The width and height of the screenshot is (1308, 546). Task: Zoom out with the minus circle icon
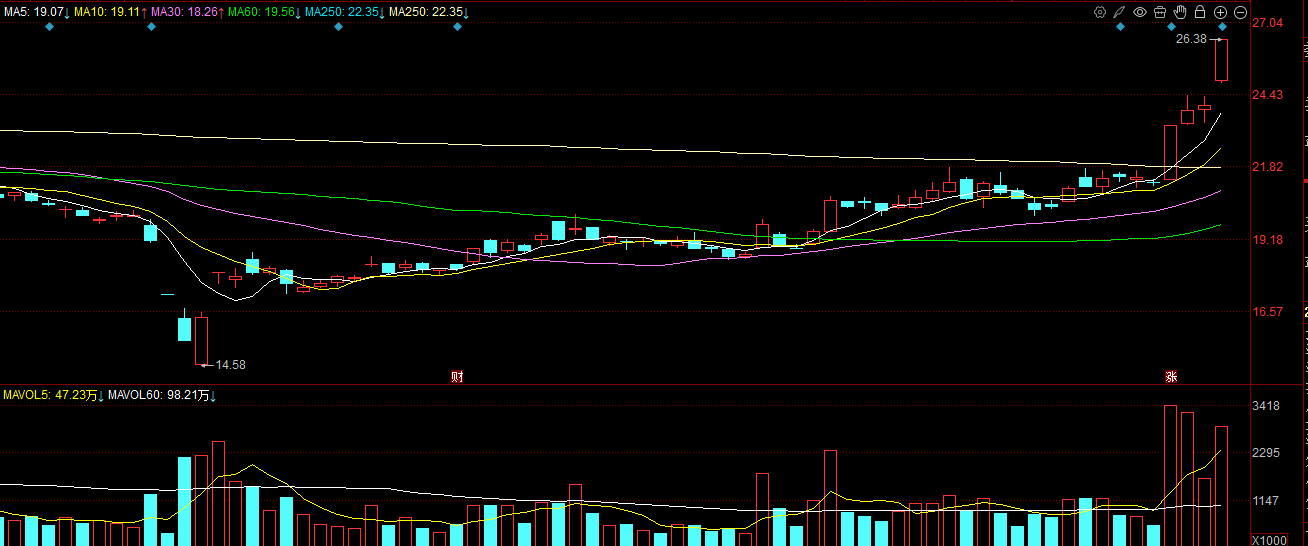[x=1241, y=12]
